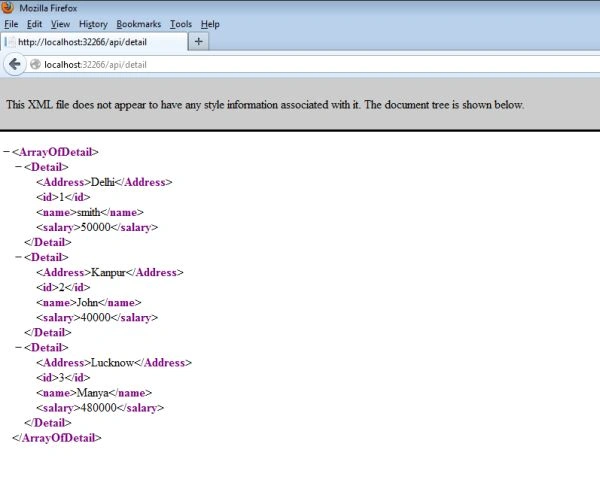Click the salary value 40000
This screenshot has height=483, width=600.
96,318
